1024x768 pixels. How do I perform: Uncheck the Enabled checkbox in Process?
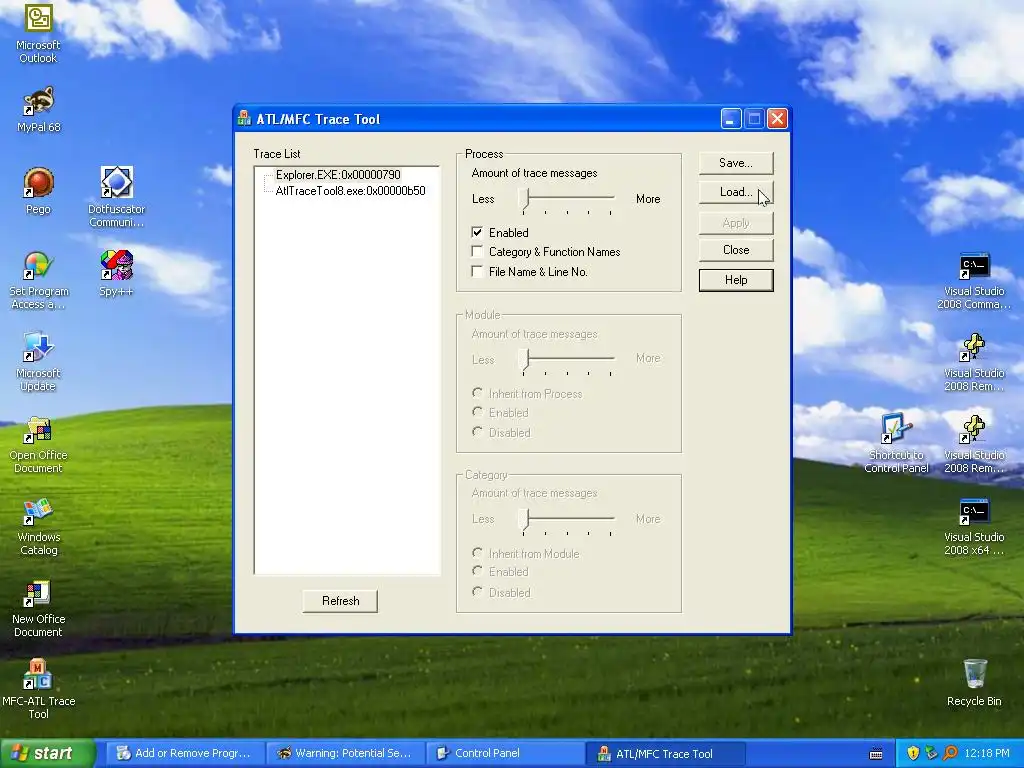point(477,232)
